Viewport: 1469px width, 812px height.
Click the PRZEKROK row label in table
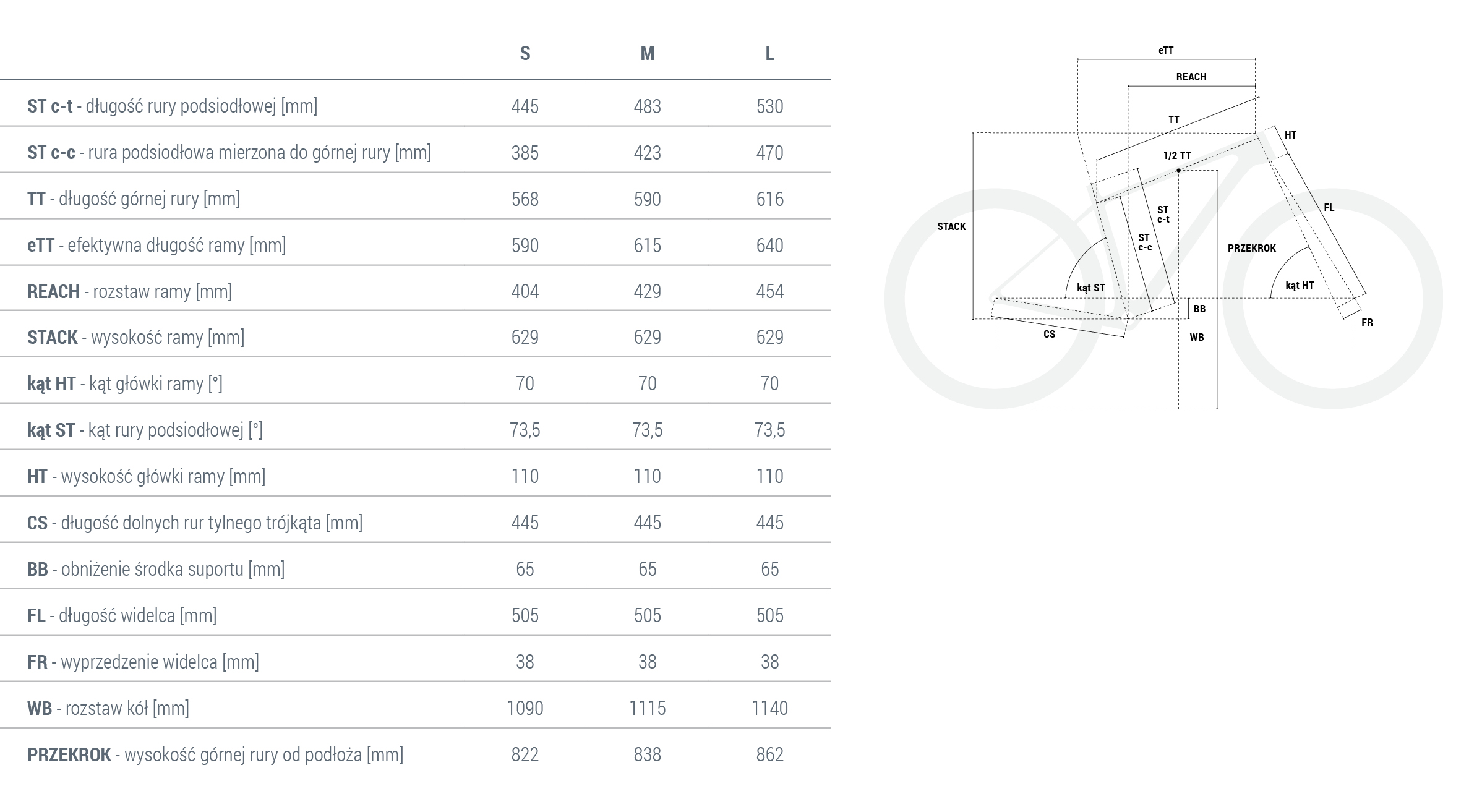coord(215,754)
